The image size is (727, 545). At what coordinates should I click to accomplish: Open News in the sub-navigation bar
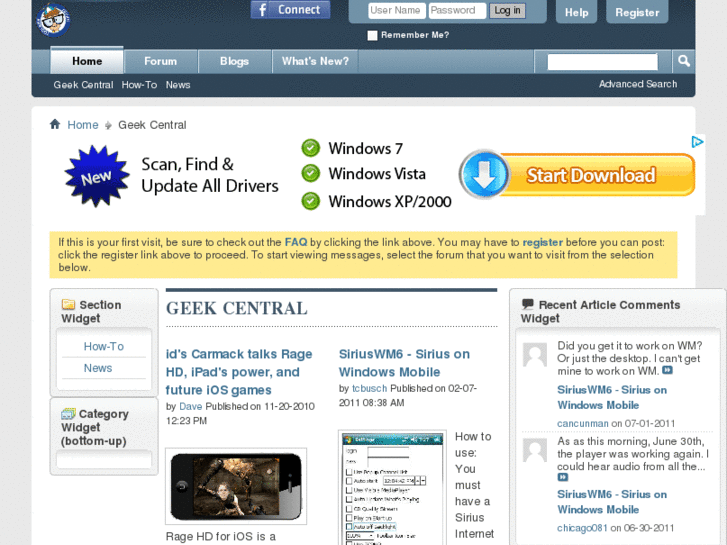(178, 85)
